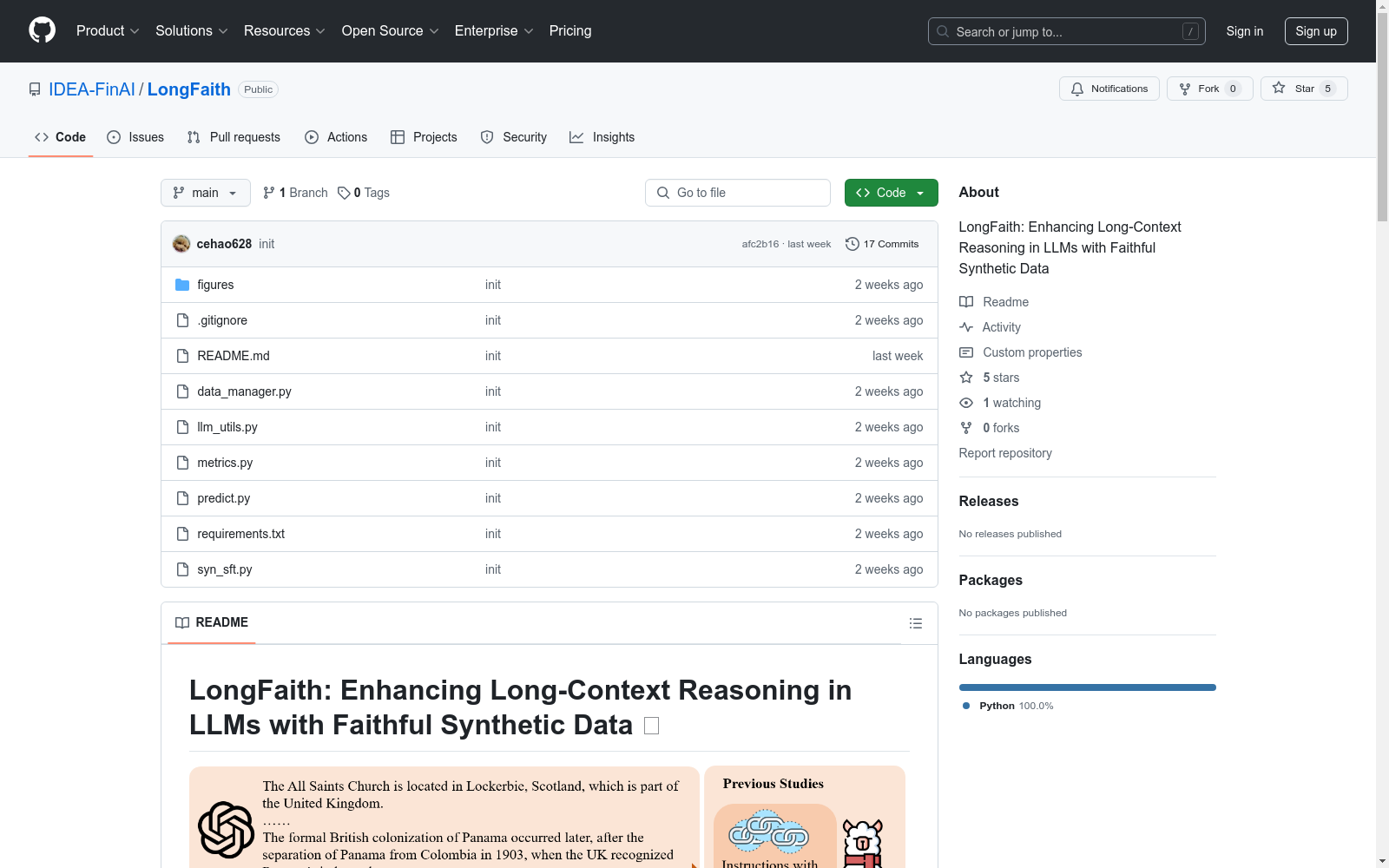
Task: Click the cehao628 avatar image
Action: 181,244
